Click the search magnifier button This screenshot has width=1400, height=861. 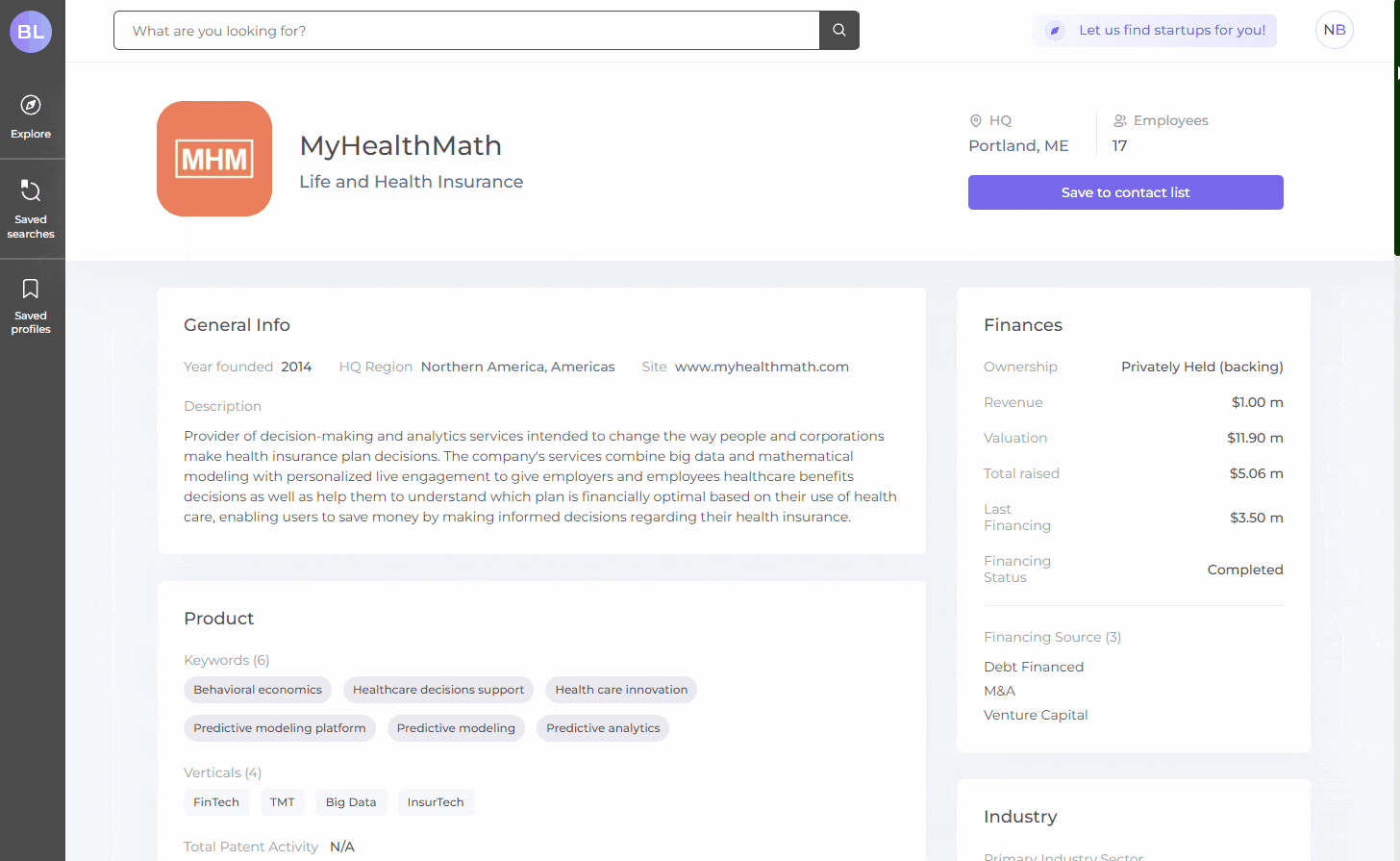[838, 31]
